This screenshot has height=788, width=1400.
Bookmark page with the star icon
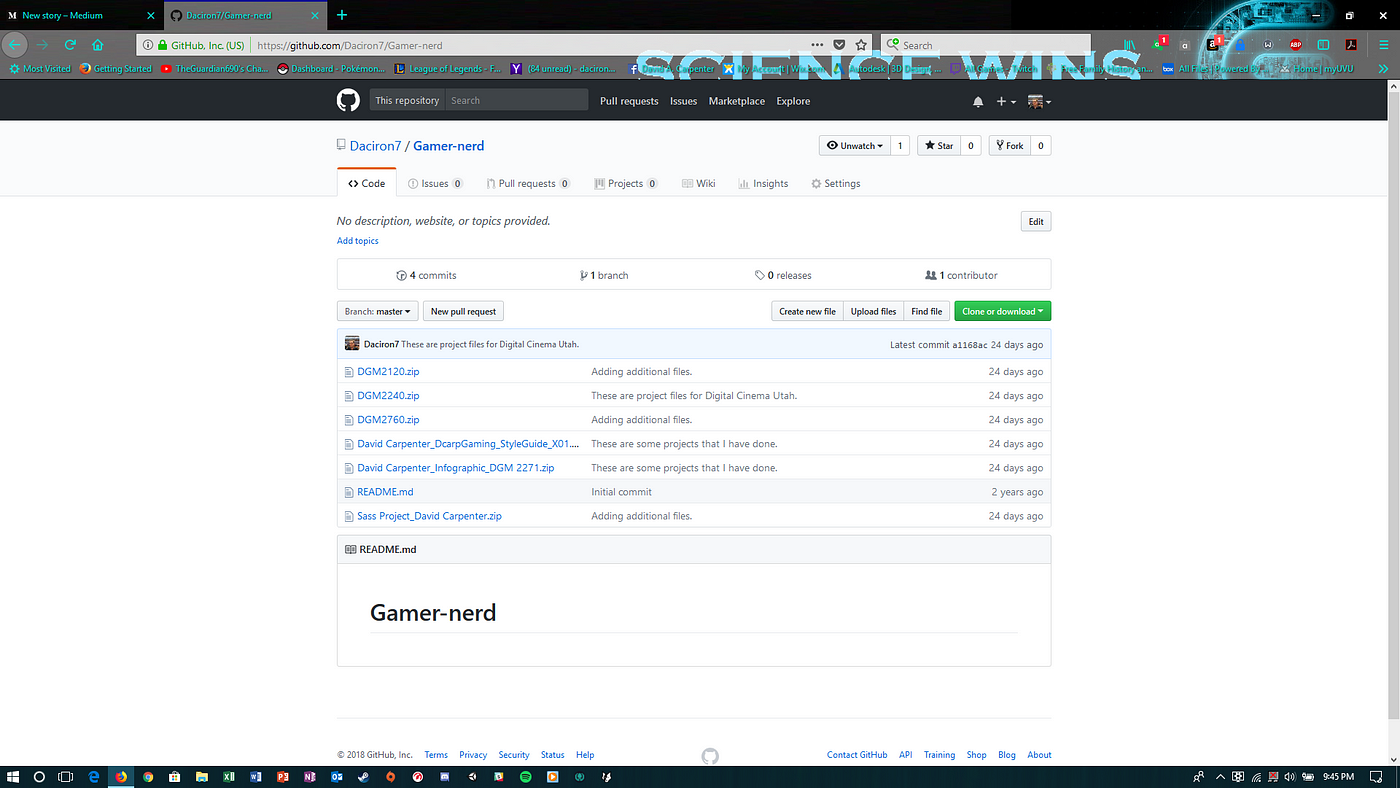click(861, 45)
